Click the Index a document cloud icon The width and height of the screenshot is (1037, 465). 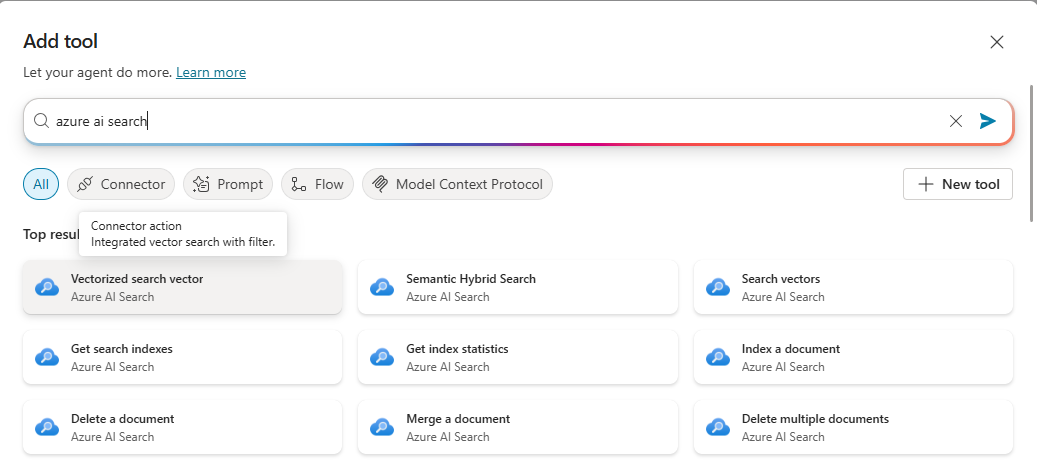[x=718, y=358]
